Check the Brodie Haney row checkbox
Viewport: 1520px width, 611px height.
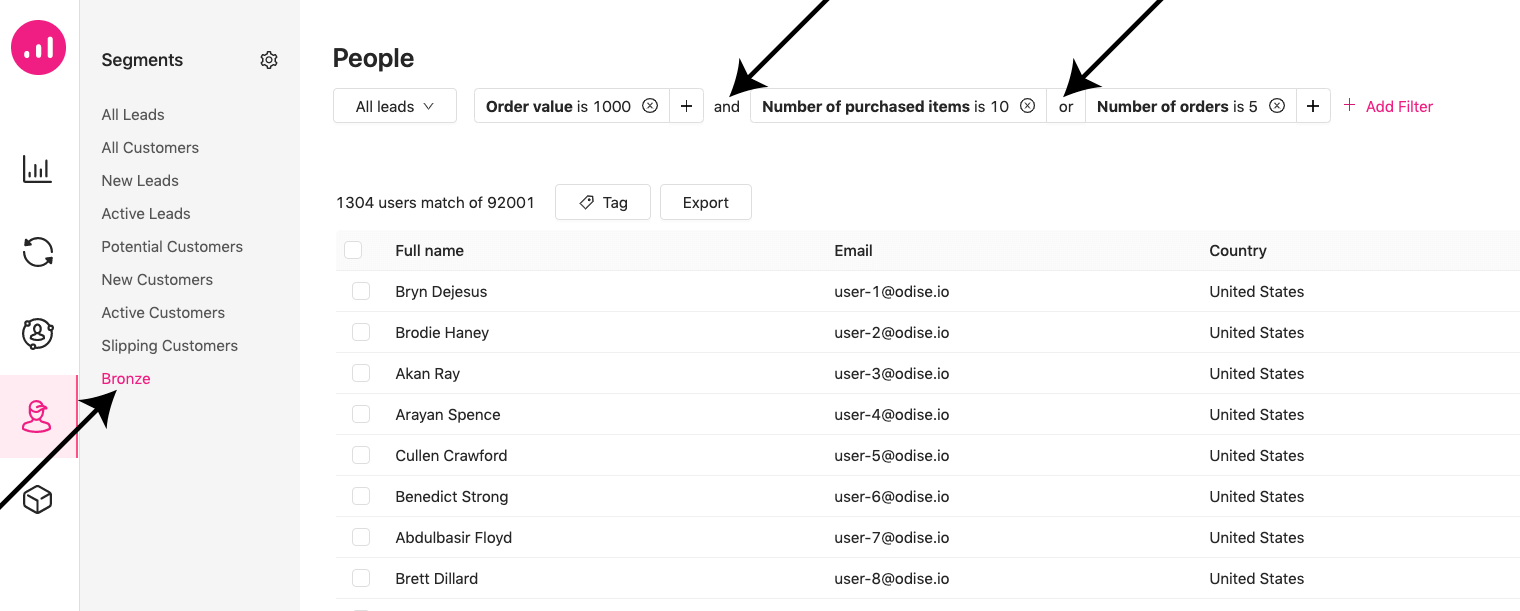pos(361,332)
